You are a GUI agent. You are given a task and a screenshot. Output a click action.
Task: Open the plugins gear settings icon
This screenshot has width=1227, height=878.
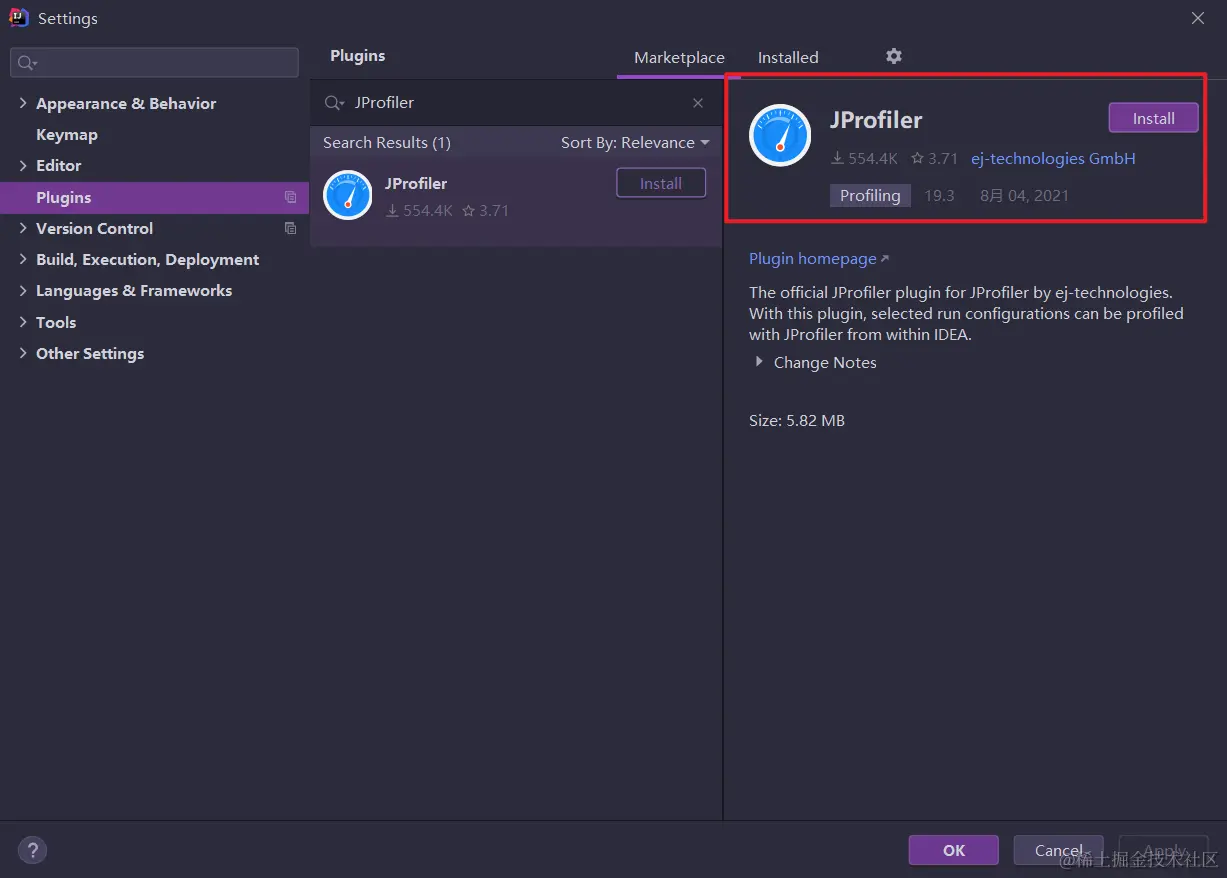(x=894, y=56)
